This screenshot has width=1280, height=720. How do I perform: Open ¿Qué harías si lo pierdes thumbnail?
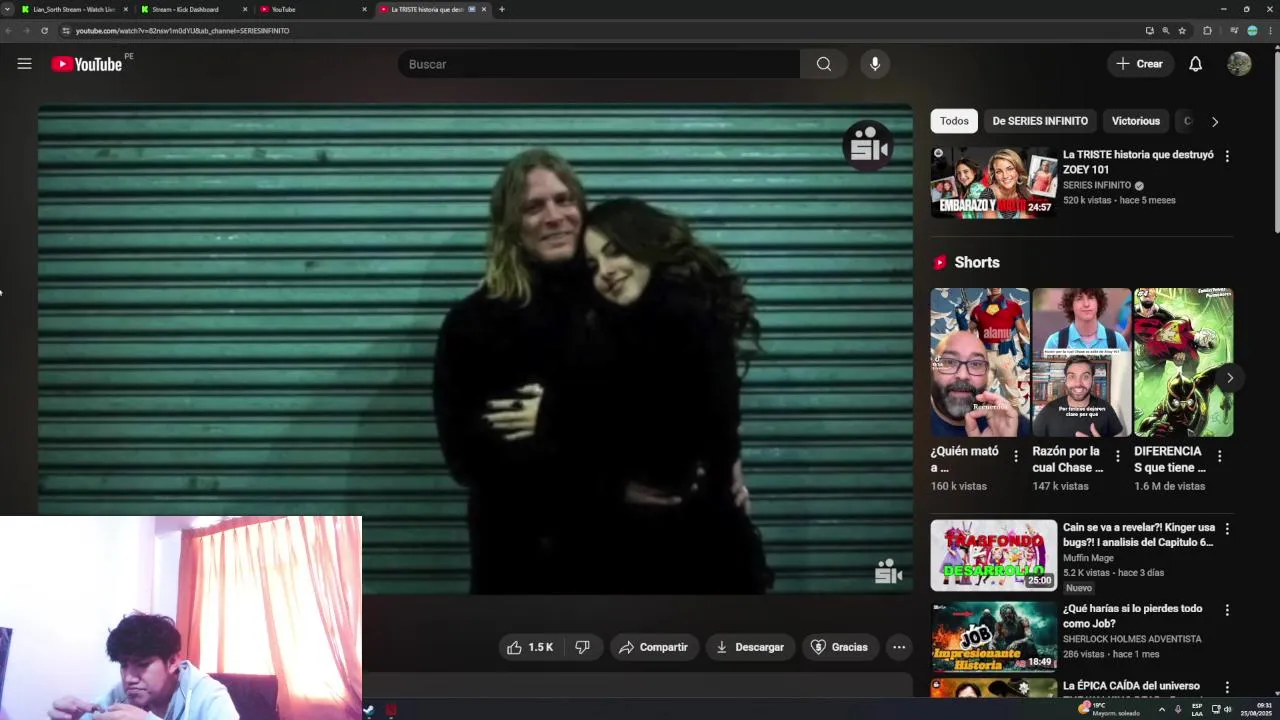[x=994, y=636]
